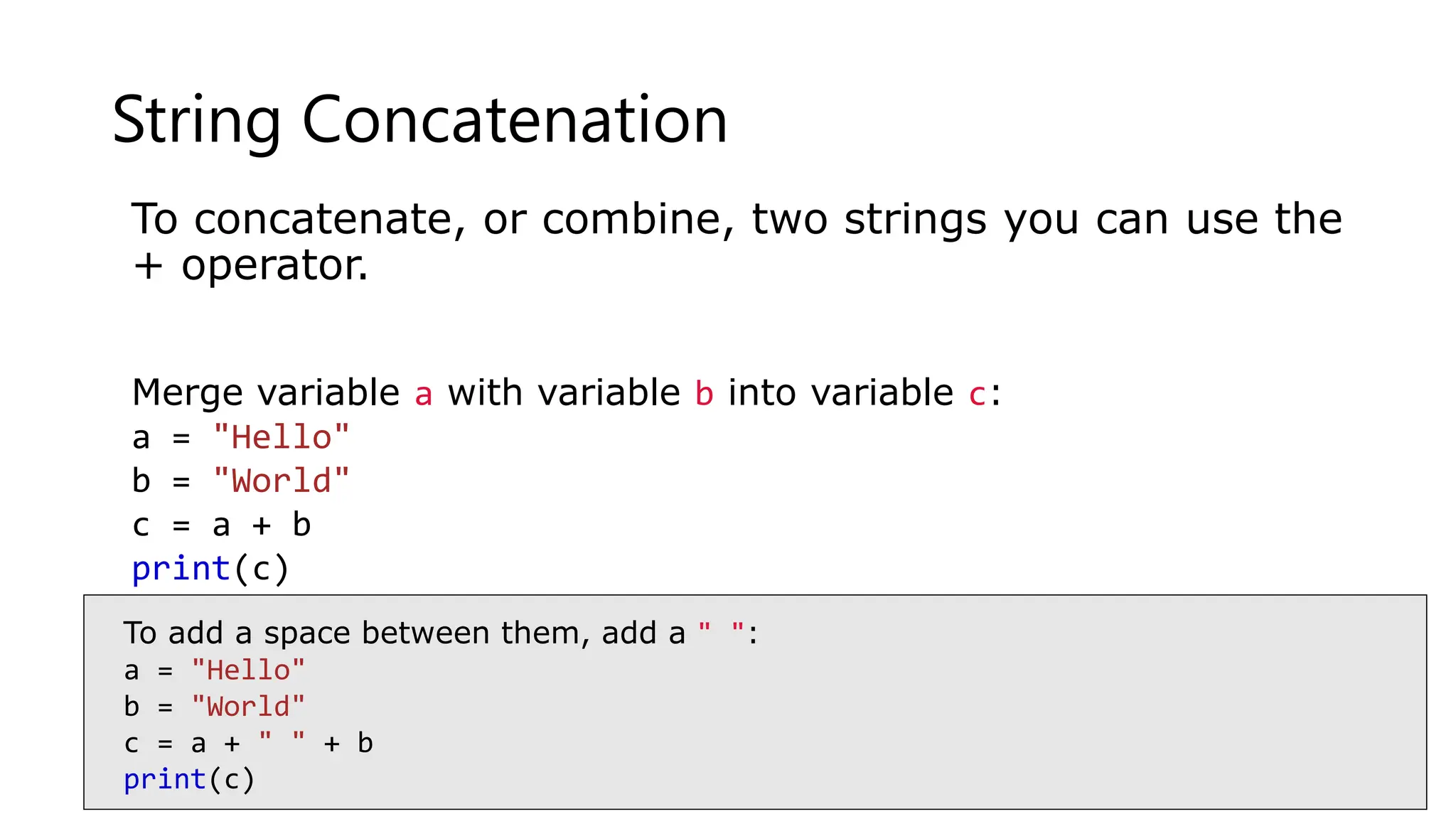Screen dimensions: 1456x819
Task: Click the blue print keyword in upper code
Action: [x=181, y=569]
